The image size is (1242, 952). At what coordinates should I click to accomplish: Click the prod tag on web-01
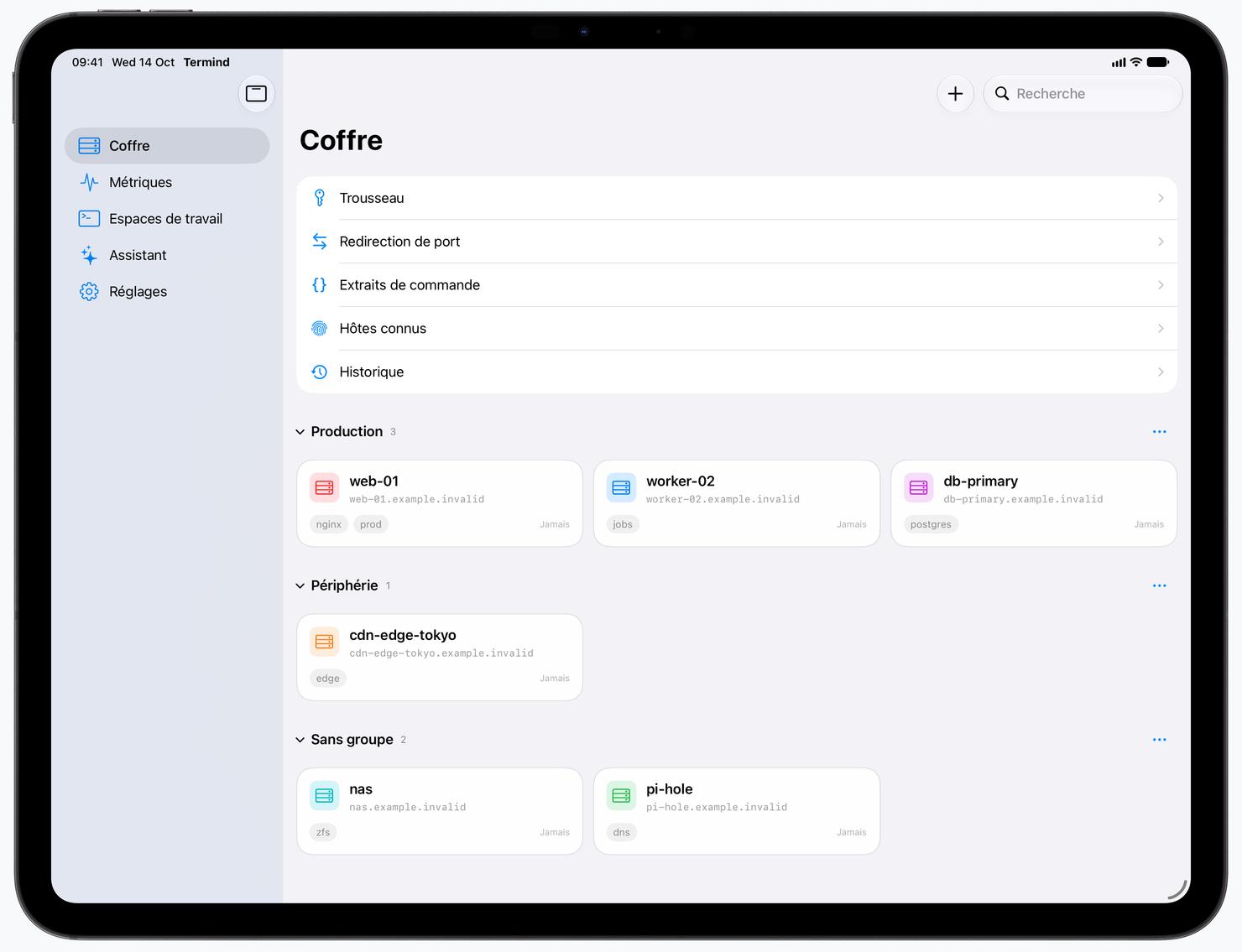click(371, 524)
